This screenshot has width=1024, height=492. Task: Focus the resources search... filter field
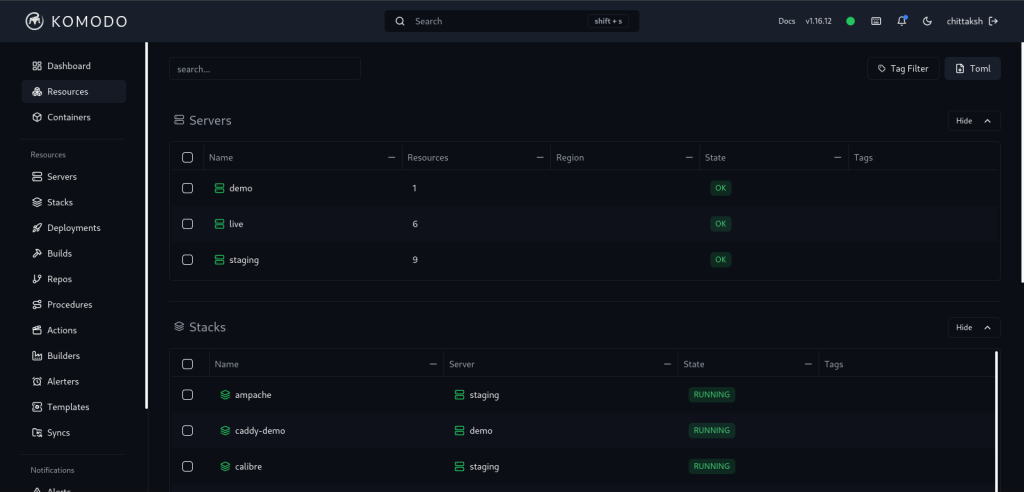[264, 69]
